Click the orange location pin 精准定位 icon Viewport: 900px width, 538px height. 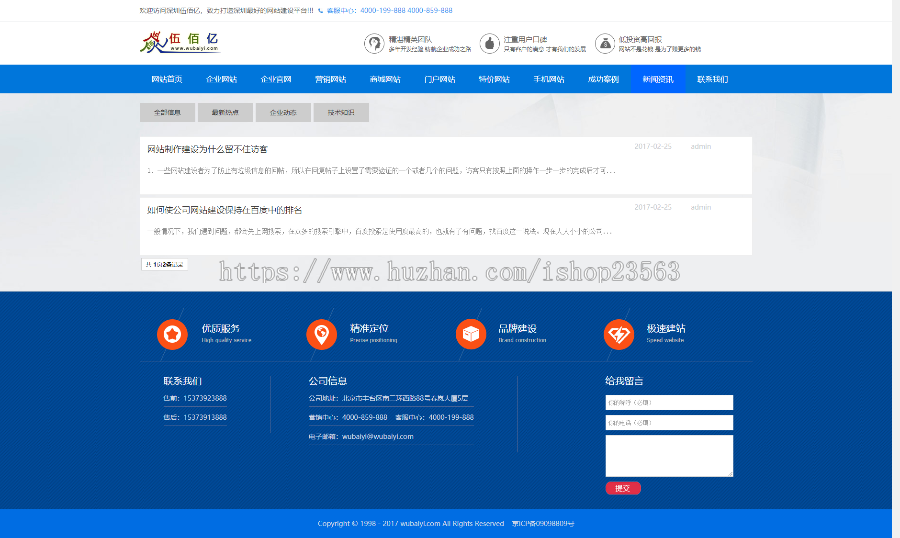tap(321, 334)
